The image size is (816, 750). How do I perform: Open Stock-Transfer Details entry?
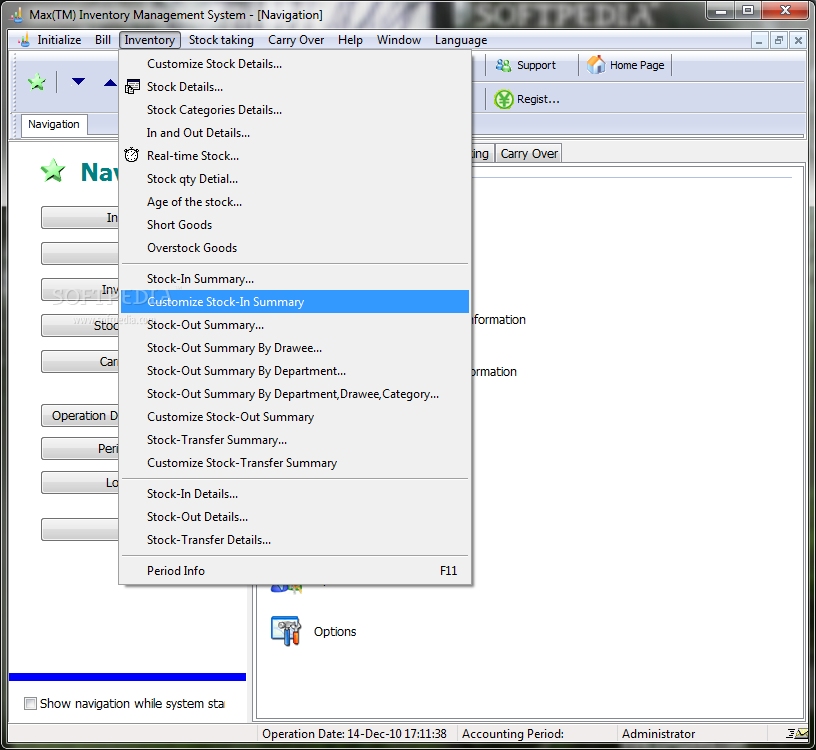click(295, 540)
